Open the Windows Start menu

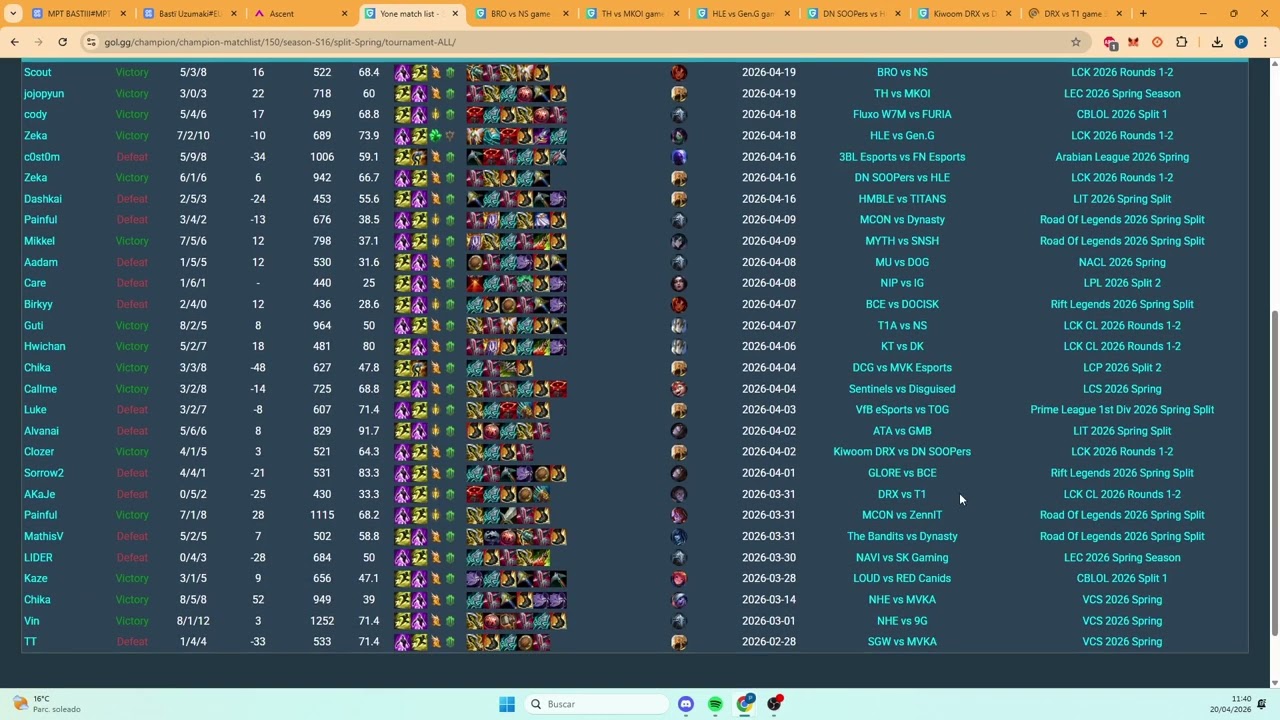[x=507, y=704]
